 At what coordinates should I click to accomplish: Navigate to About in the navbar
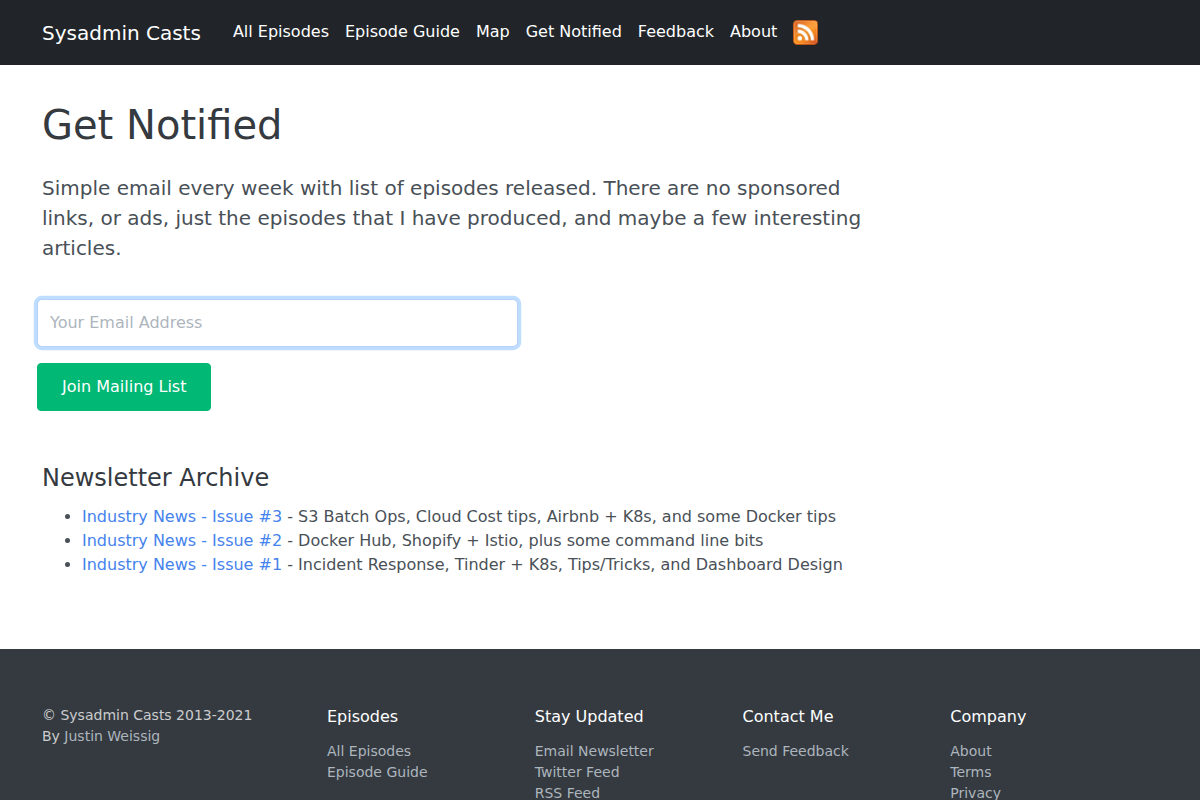(753, 32)
